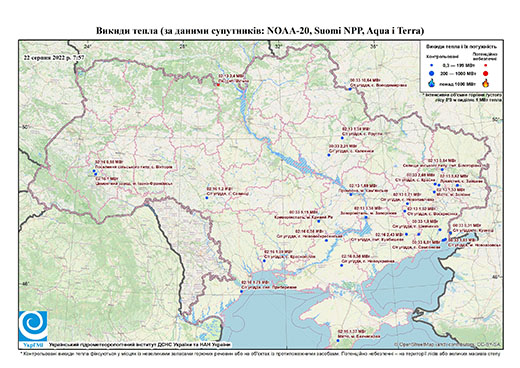Select the blue marker on Crimea's southern coast
The image size is (520, 368).
[338, 340]
